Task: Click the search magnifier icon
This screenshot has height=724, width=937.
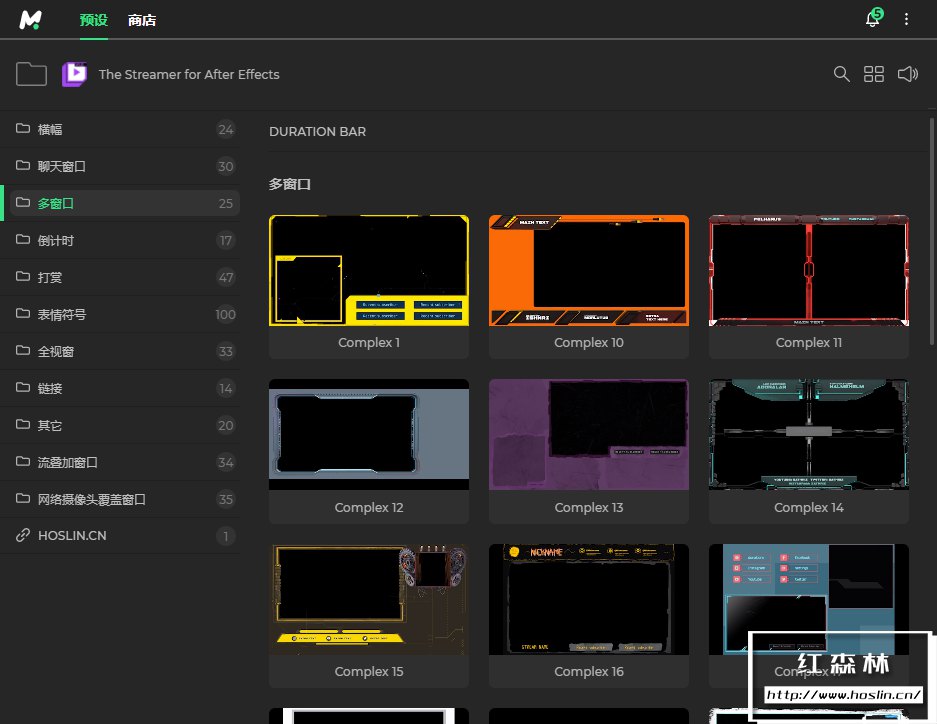Action: click(x=842, y=74)
